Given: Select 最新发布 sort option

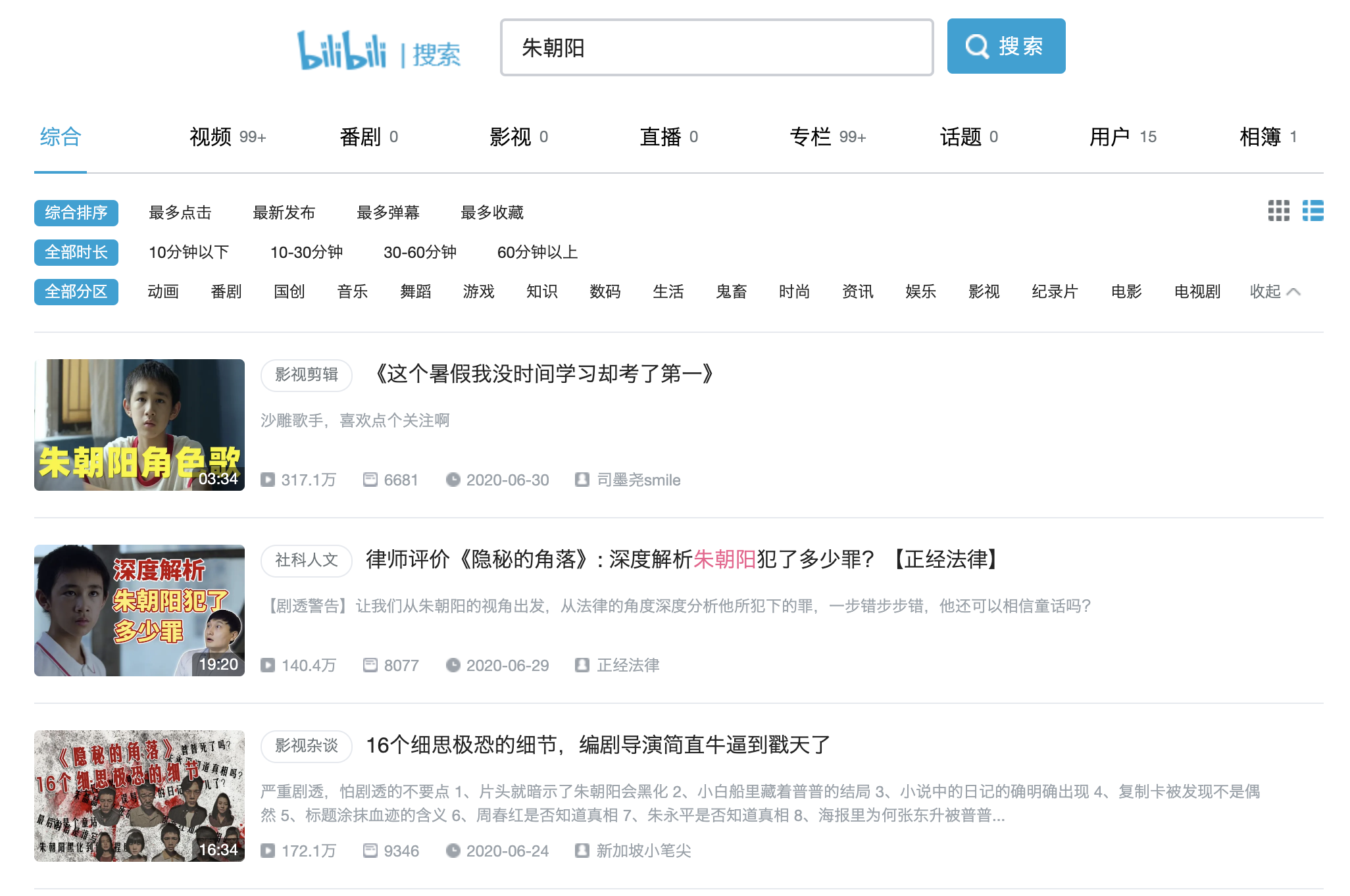Looking at the screenshot, I should tap(284, 212).
